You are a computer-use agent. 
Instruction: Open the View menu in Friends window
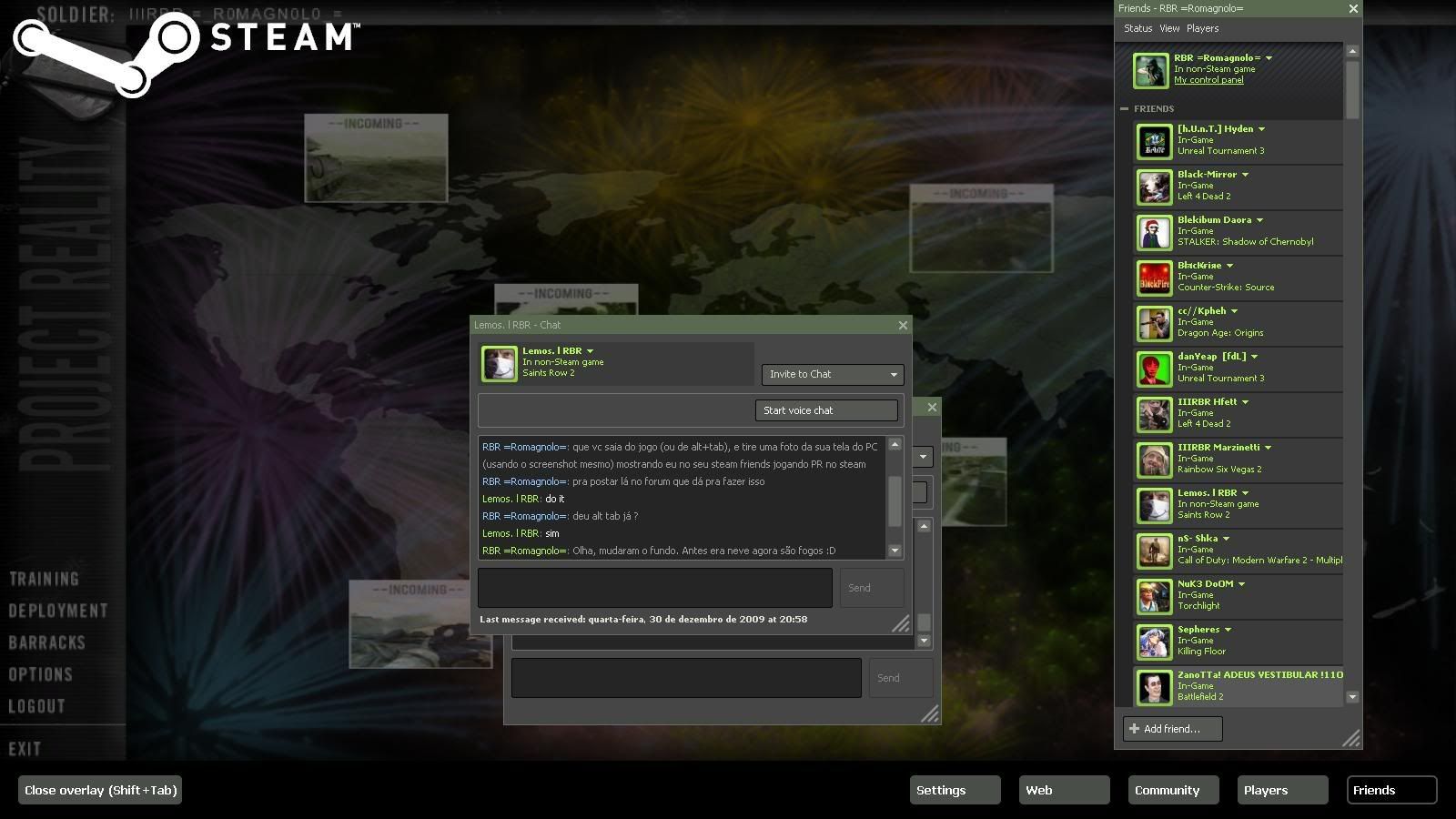coord(1169,28)
